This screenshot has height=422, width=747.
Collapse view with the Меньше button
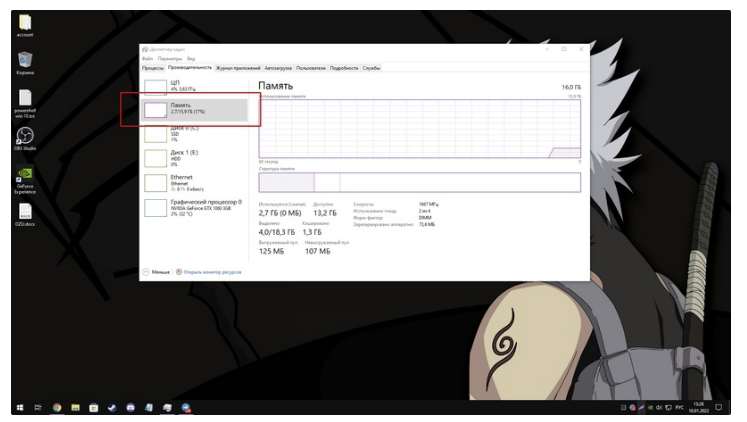click(156, 272)
